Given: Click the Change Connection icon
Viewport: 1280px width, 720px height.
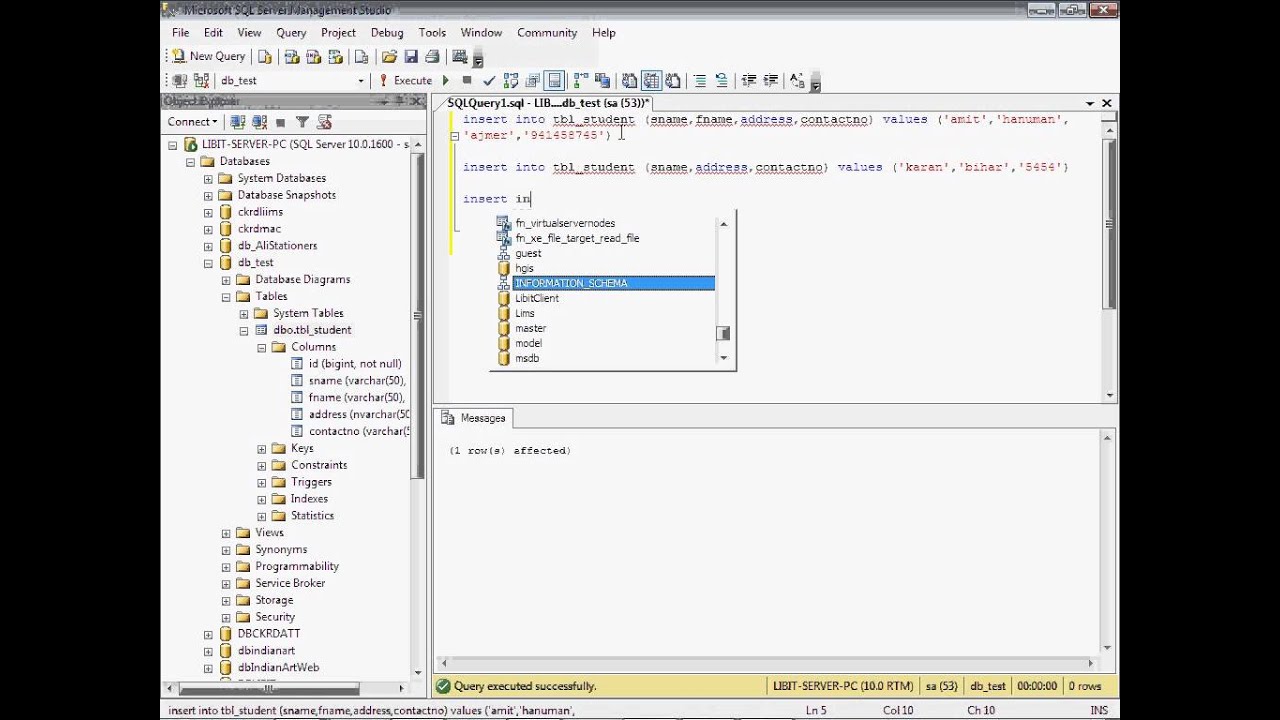Looking at the screenshot, I should pos(201,80).
